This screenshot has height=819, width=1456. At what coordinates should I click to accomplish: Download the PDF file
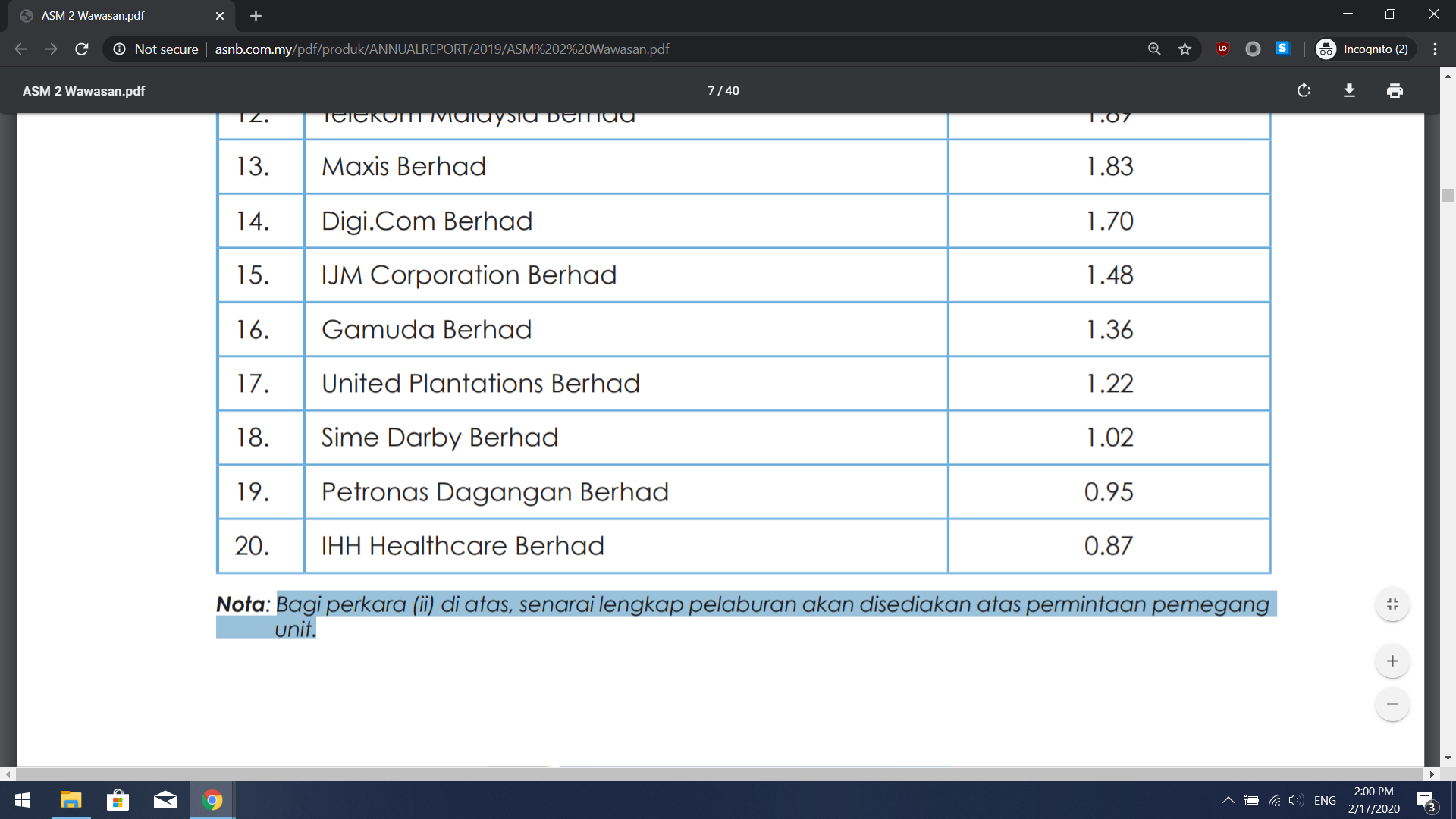click(x=1349, y=90)
